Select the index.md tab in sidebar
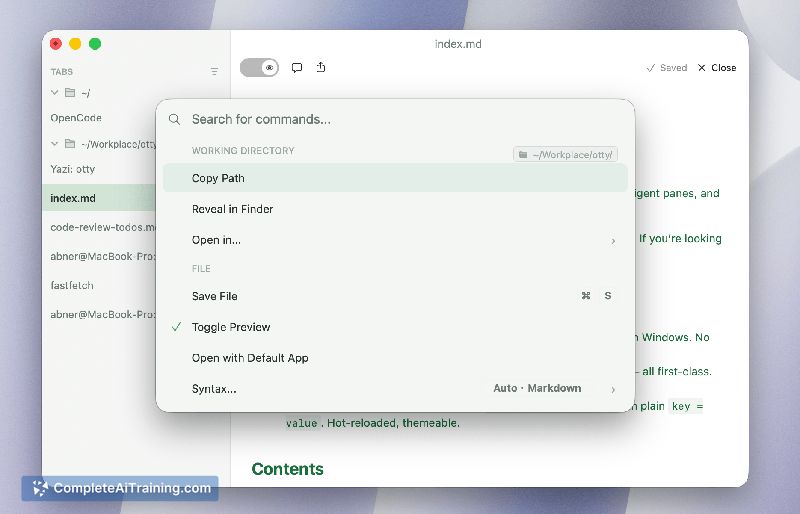This screenshot has height=514, width=800. point(99,198)
